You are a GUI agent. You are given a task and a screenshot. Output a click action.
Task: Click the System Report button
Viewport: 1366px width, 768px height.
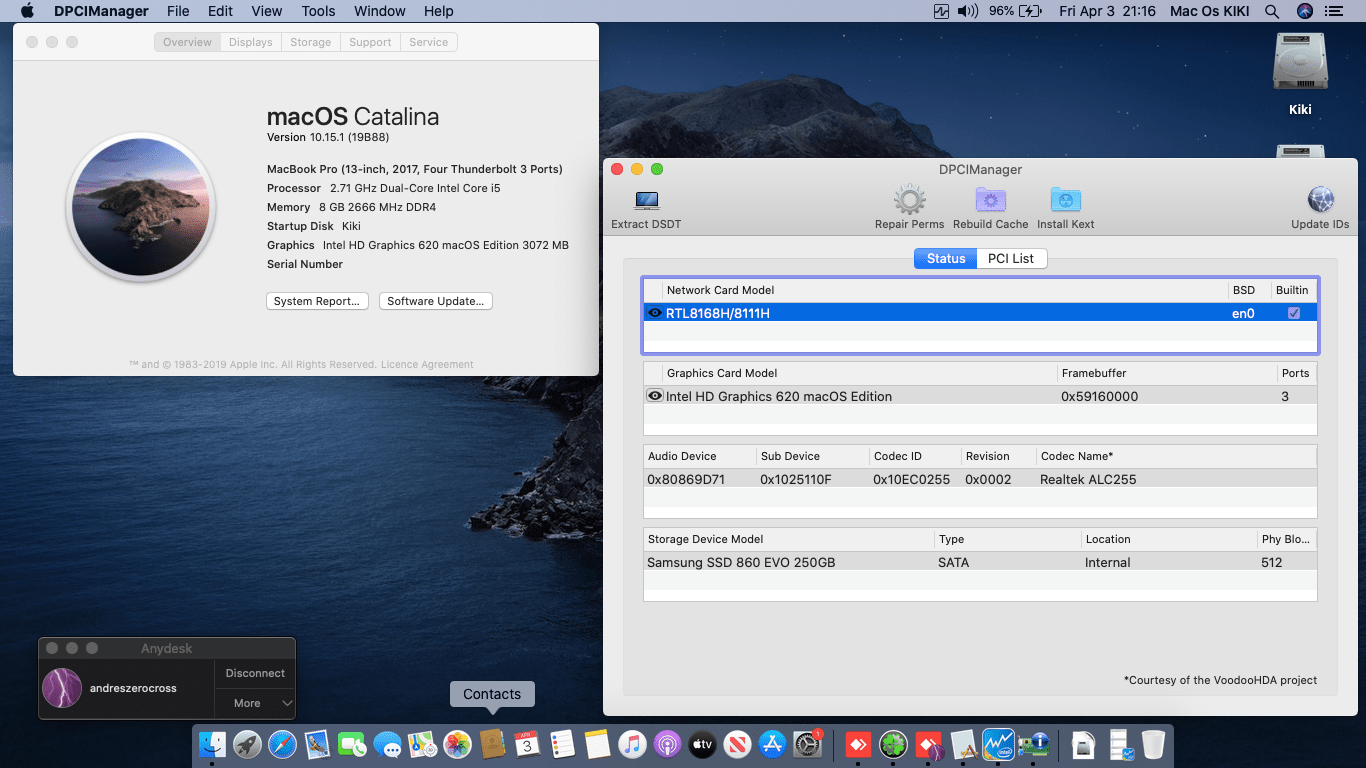point(317,301)
